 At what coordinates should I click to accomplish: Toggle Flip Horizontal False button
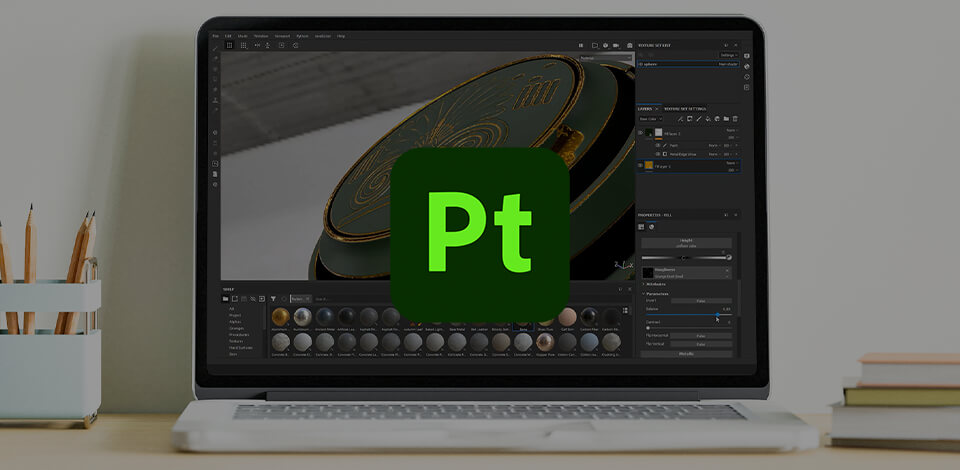[x=701, y=336]
